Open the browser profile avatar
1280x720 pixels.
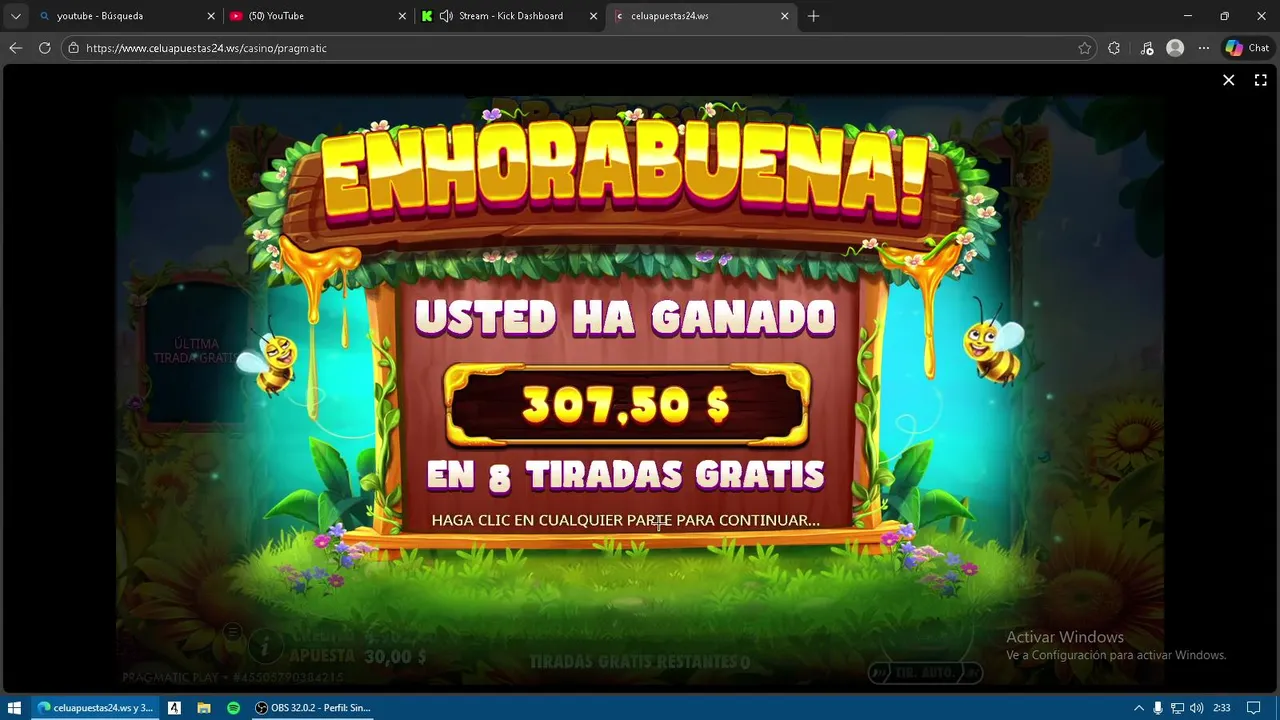[1175, 48]
